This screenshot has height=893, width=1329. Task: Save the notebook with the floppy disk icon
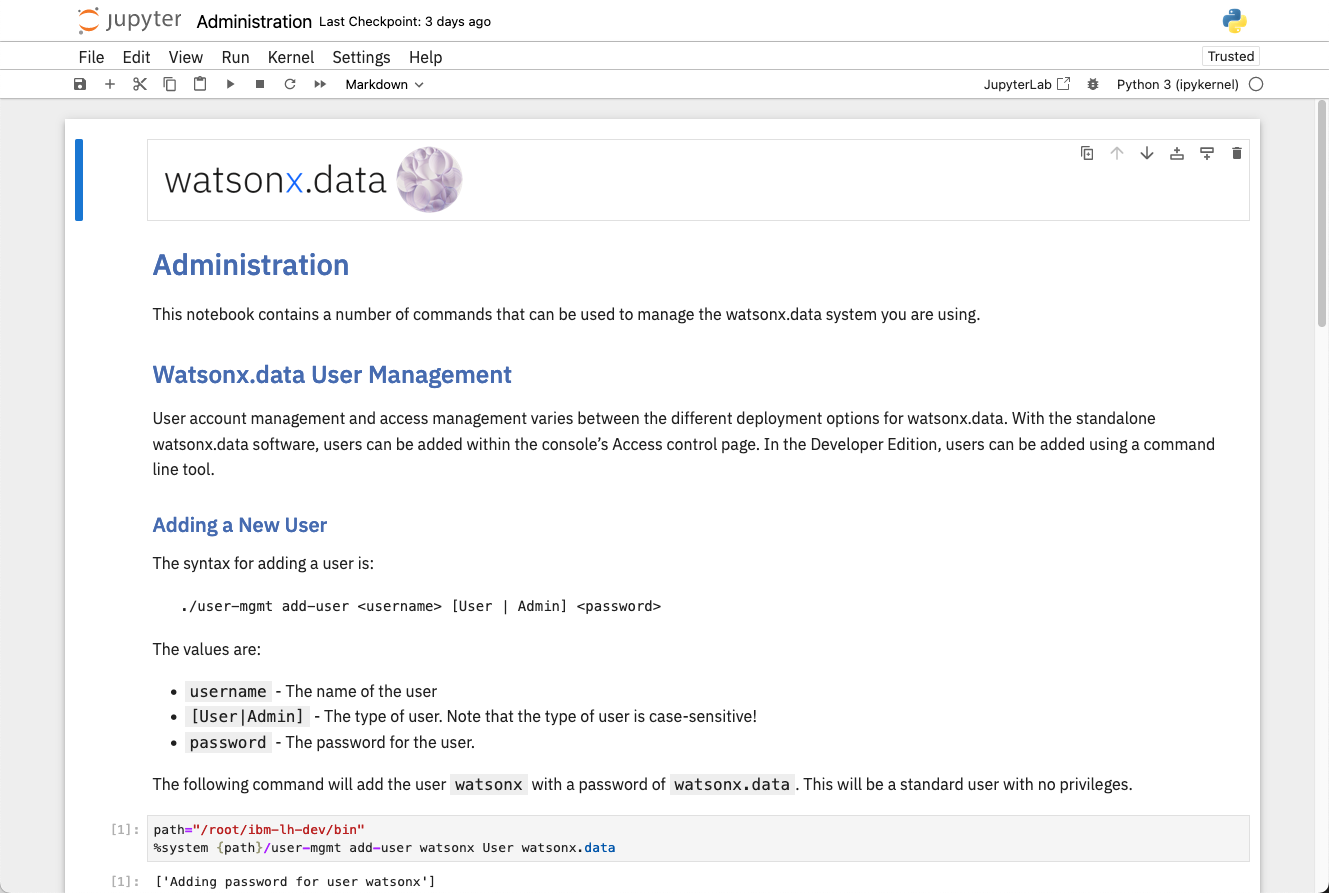pos(80,84)
